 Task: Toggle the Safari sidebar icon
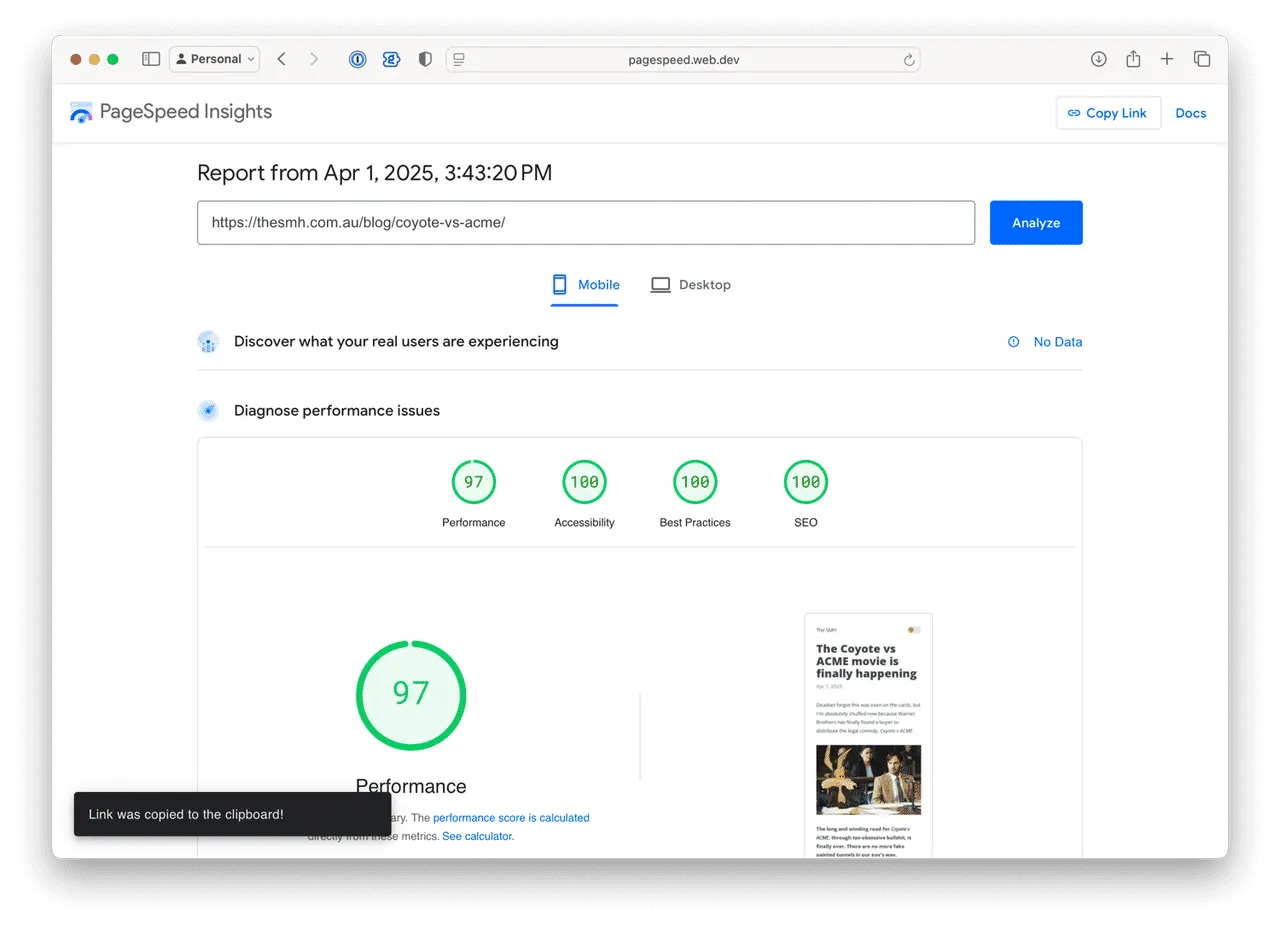[x=151, y=59]
